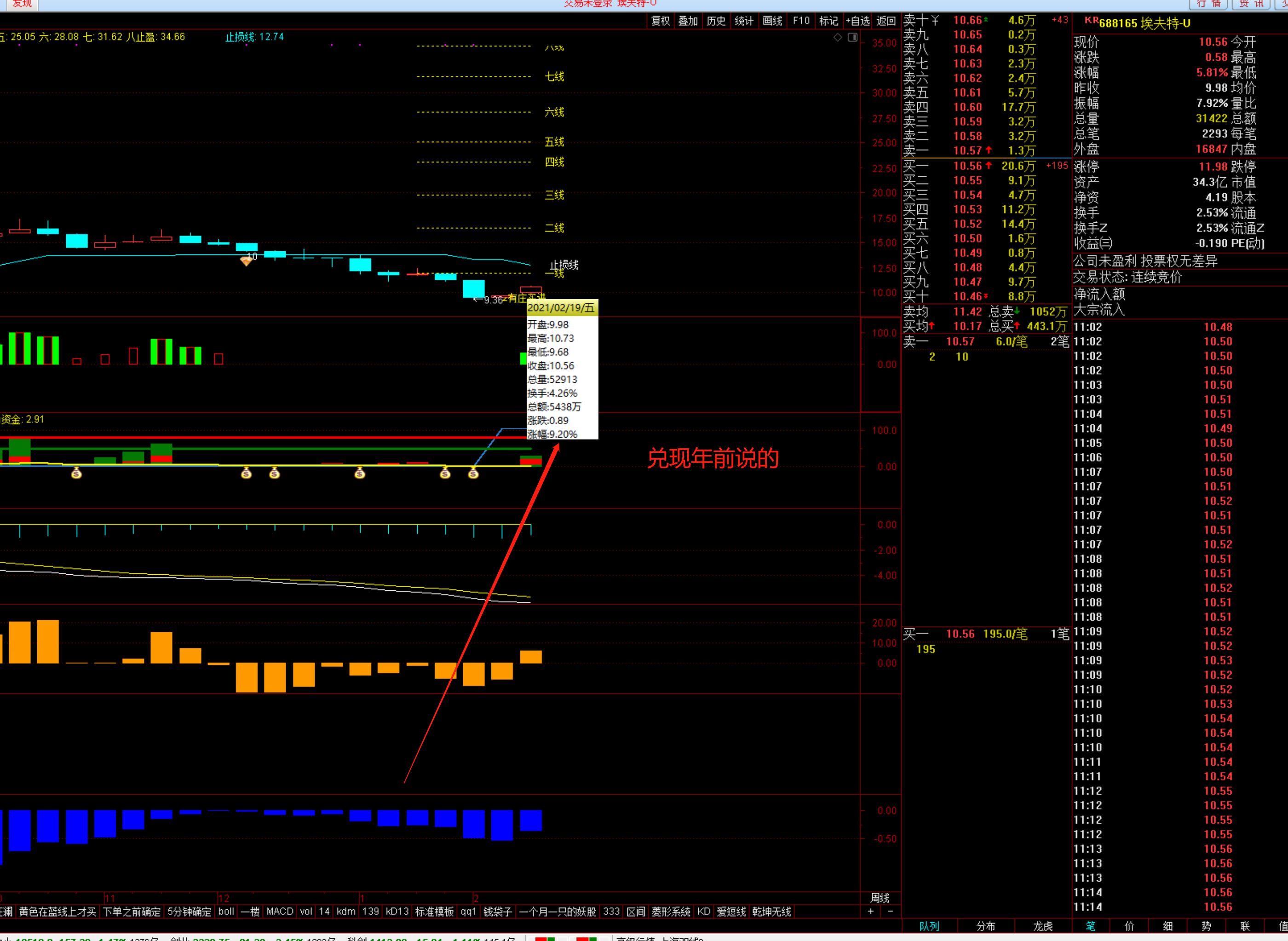Open the 复权 adjustment menu
The width and height of the screenshot is (1288, 941).
pyautogui.click(x=661, y=21)
